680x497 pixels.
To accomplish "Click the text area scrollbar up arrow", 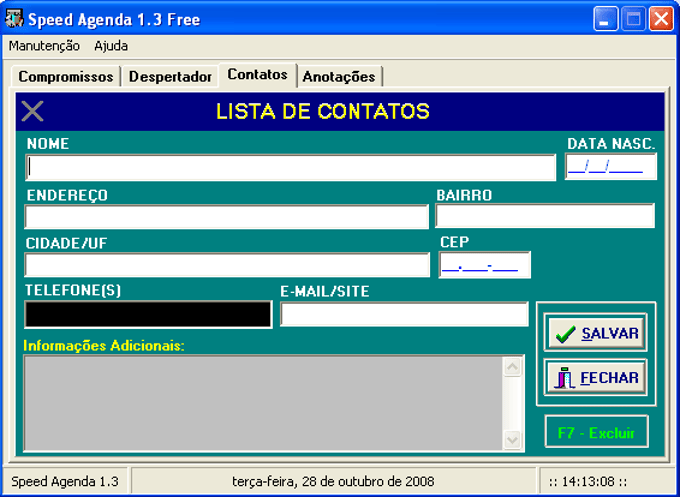I will pos(513,367).
